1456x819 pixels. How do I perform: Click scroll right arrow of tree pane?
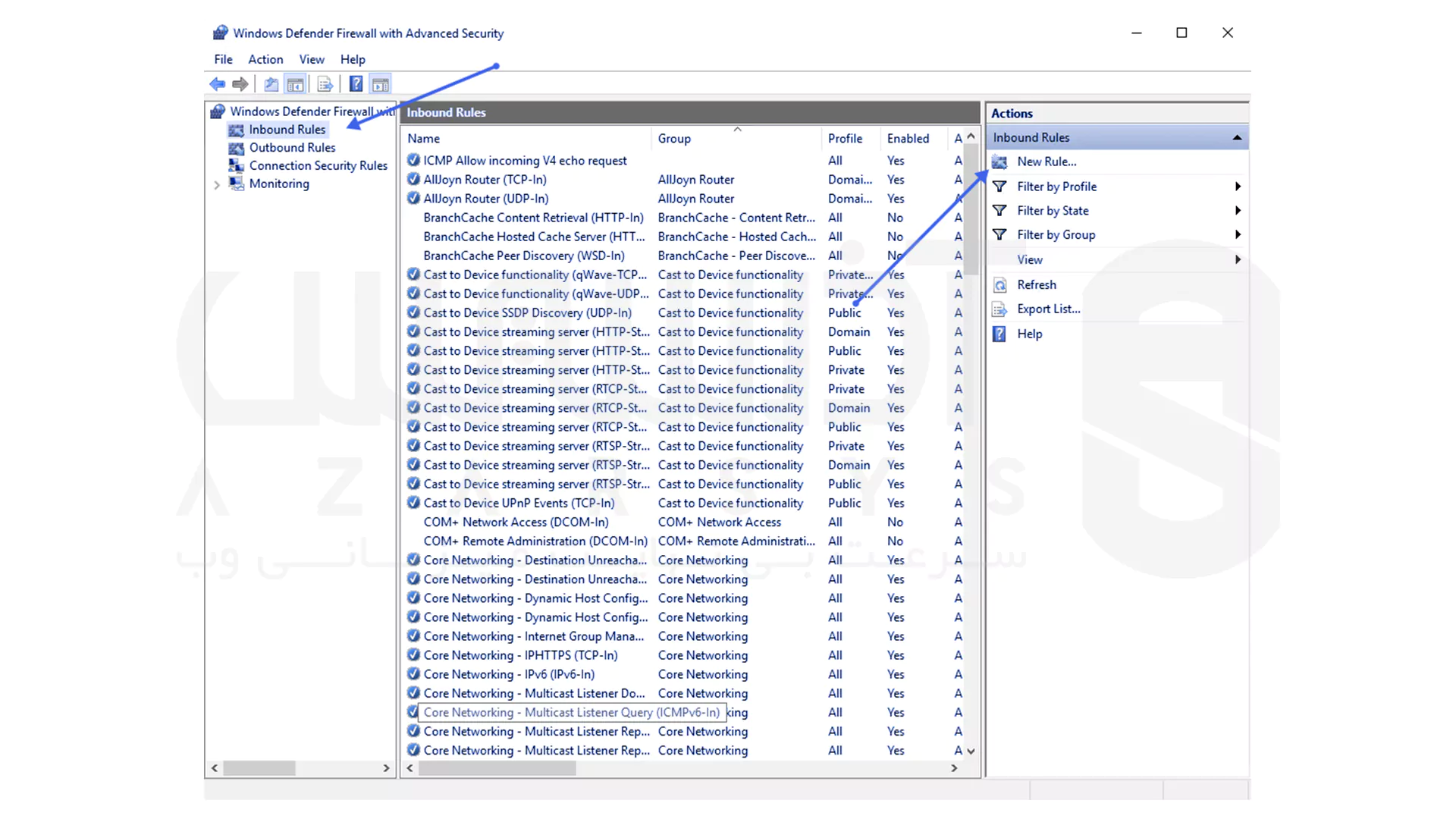click(386, 768)
